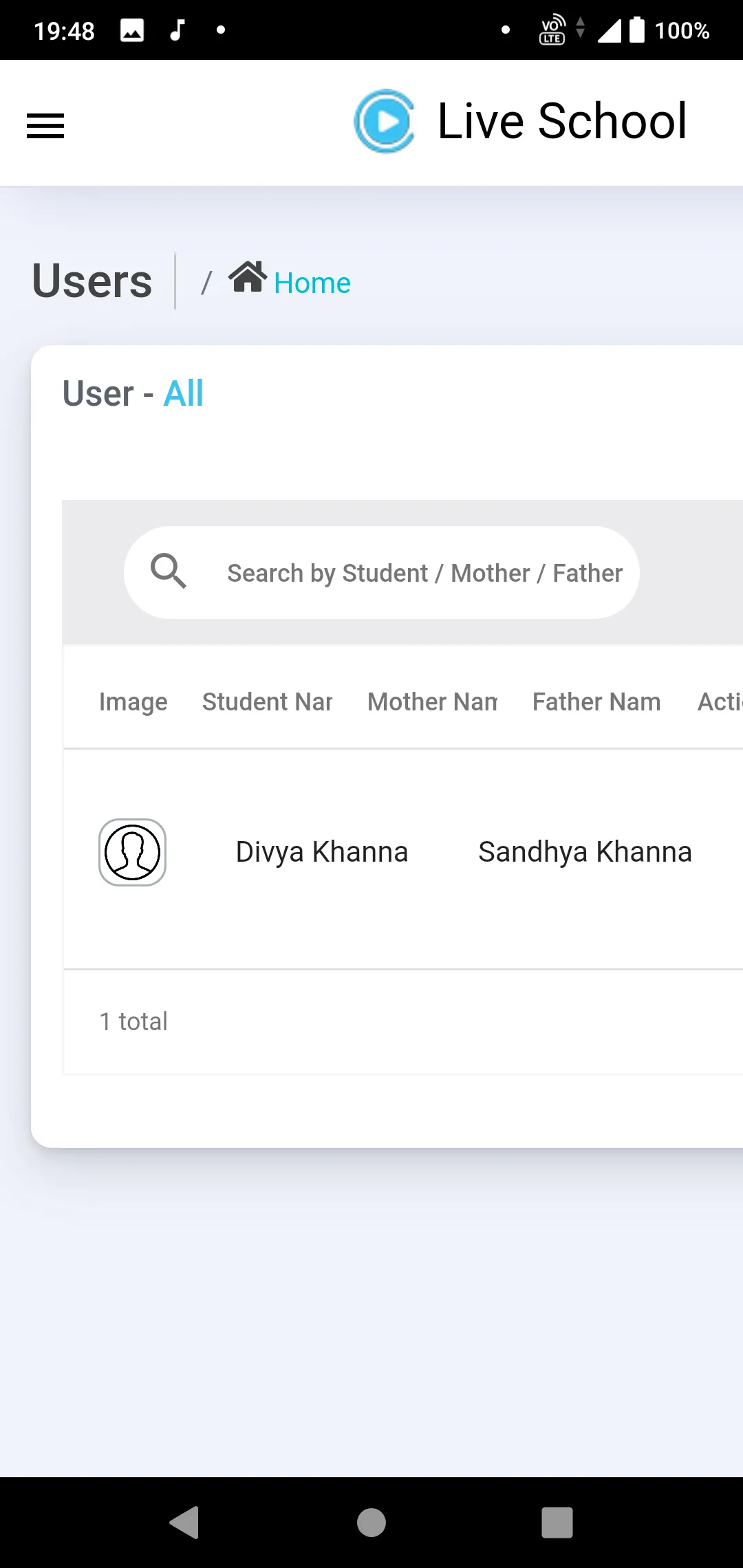Screen dimensions: 743x1568
Task: Go to the Home breadcrumb link
Action: 312,283
